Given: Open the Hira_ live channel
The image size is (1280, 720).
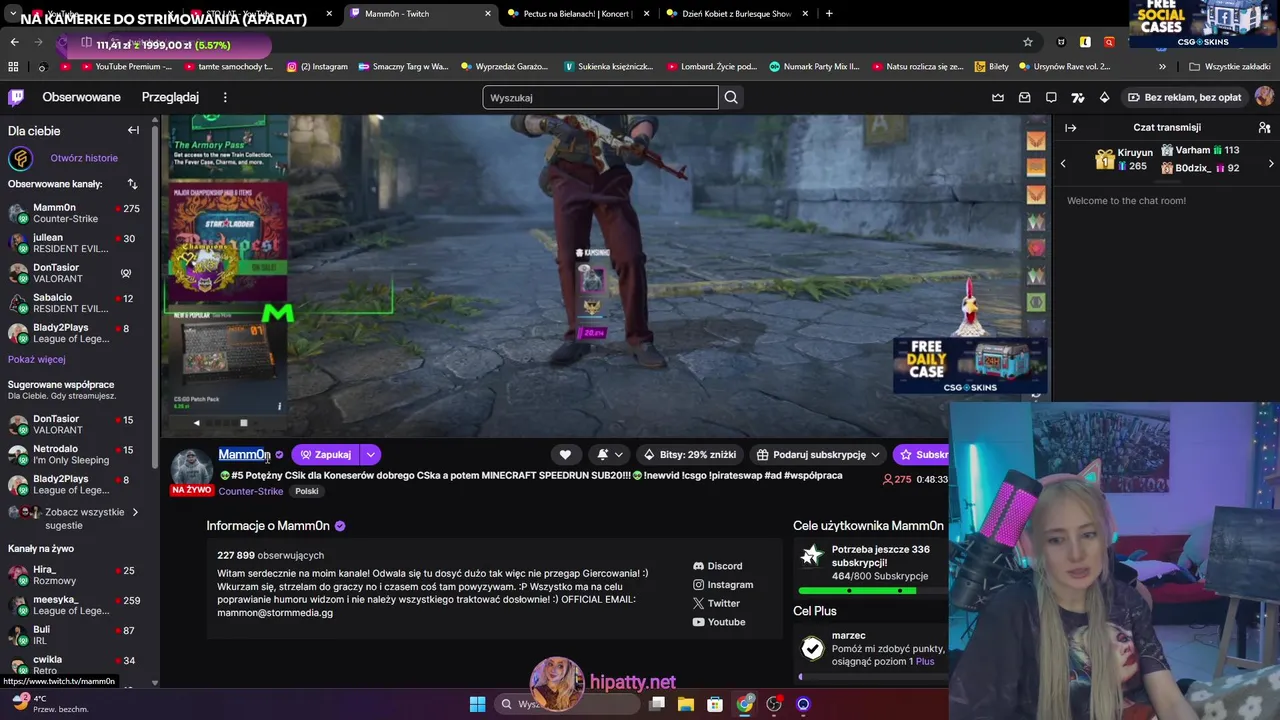Looking at the screenshot, I should [x=76, y=575].
